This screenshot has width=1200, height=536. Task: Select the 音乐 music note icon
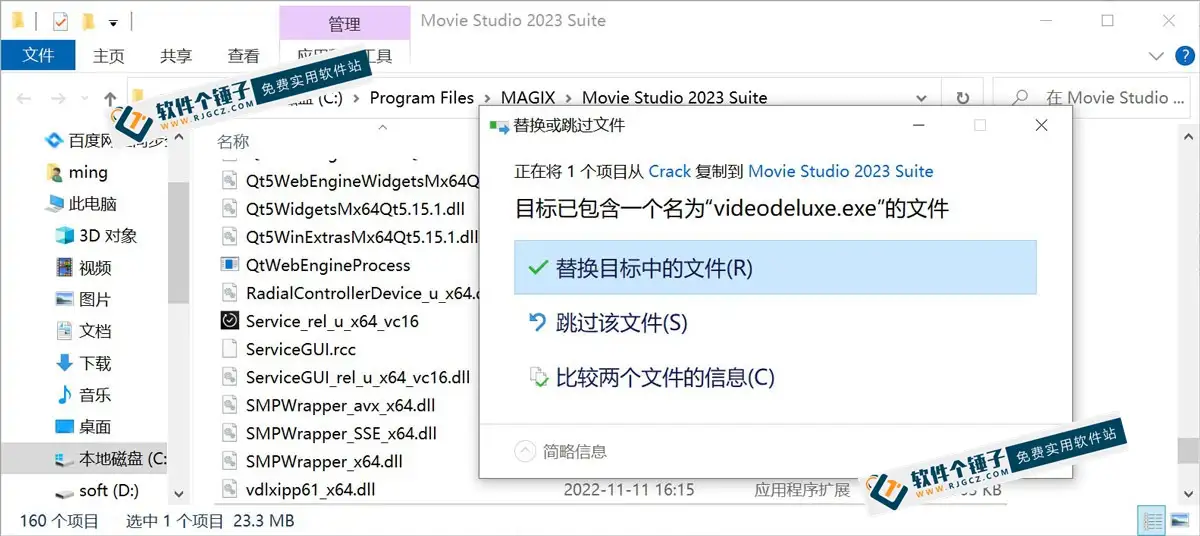(x=64, y=395)
